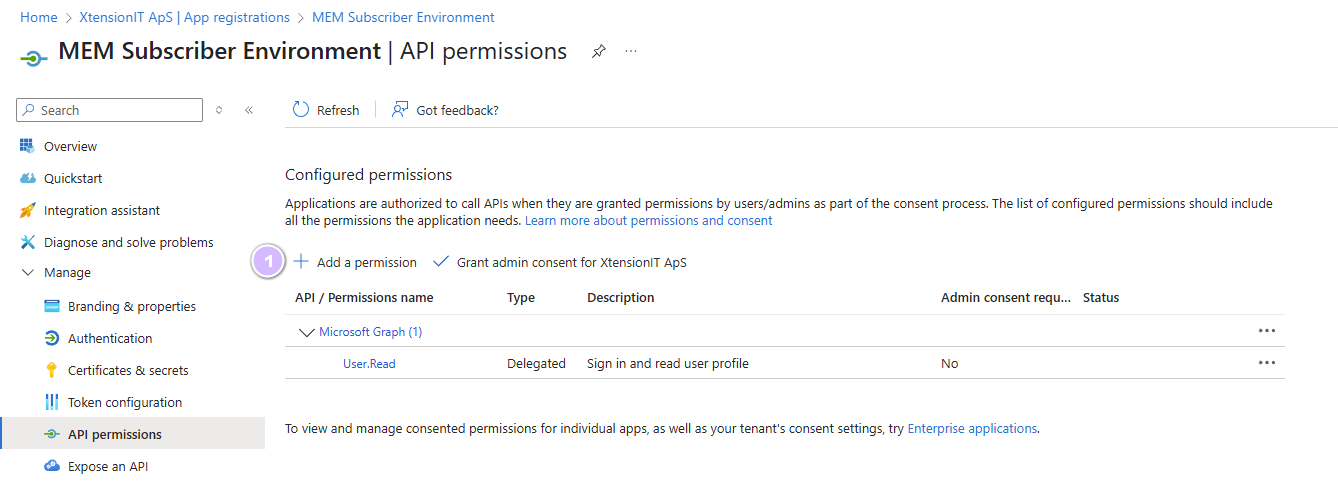This screenshot has width=1338, height=484.
Task: Open the ellipsis menu next to title
Action: click(631, 51)
